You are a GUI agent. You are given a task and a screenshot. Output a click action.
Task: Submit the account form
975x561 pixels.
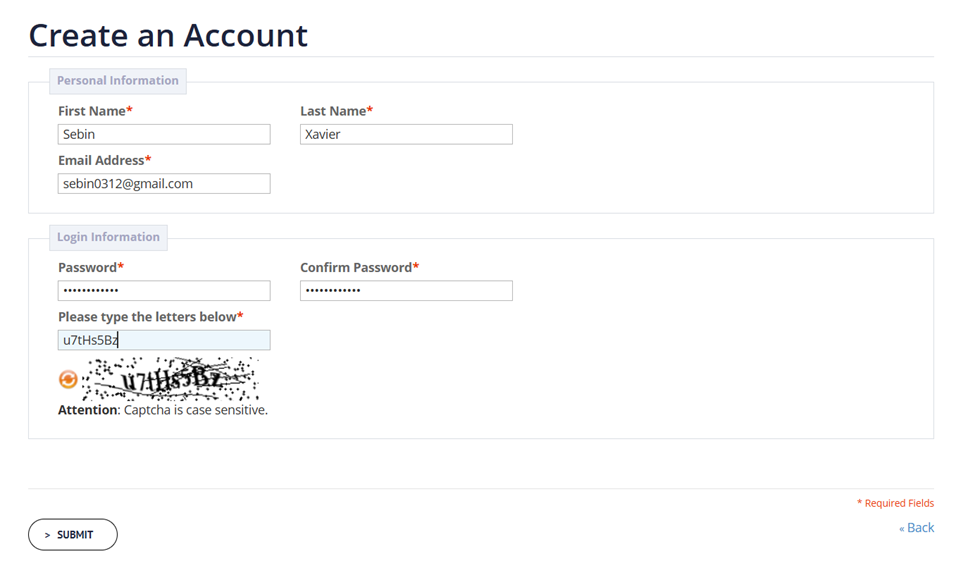73,535
